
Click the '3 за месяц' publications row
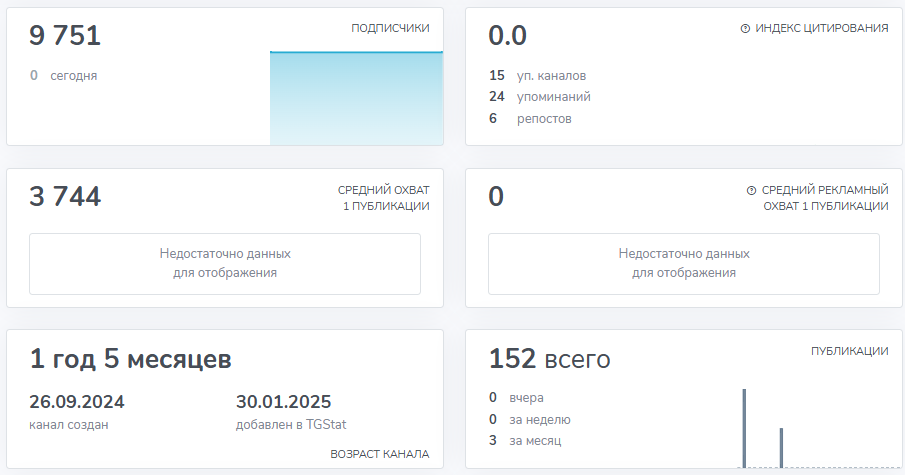pos(525,440)
